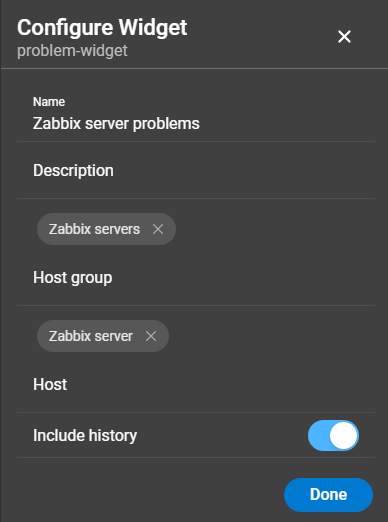Click the 'problem-widget' subtitle text
Image resolution: width=388 pixels, height=522 pixels.
click(x=72, y=51)
